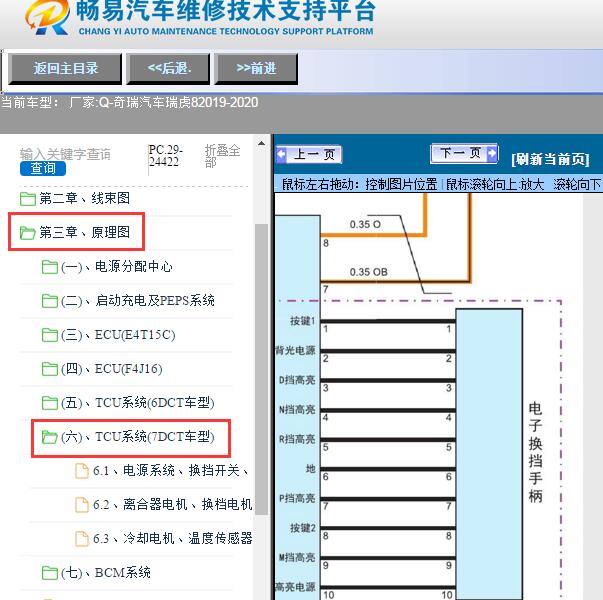This screenshot has height=600, width=603.
Task: Click folder icon beside 电源分配中心
Action: click(x=50, y=267)
